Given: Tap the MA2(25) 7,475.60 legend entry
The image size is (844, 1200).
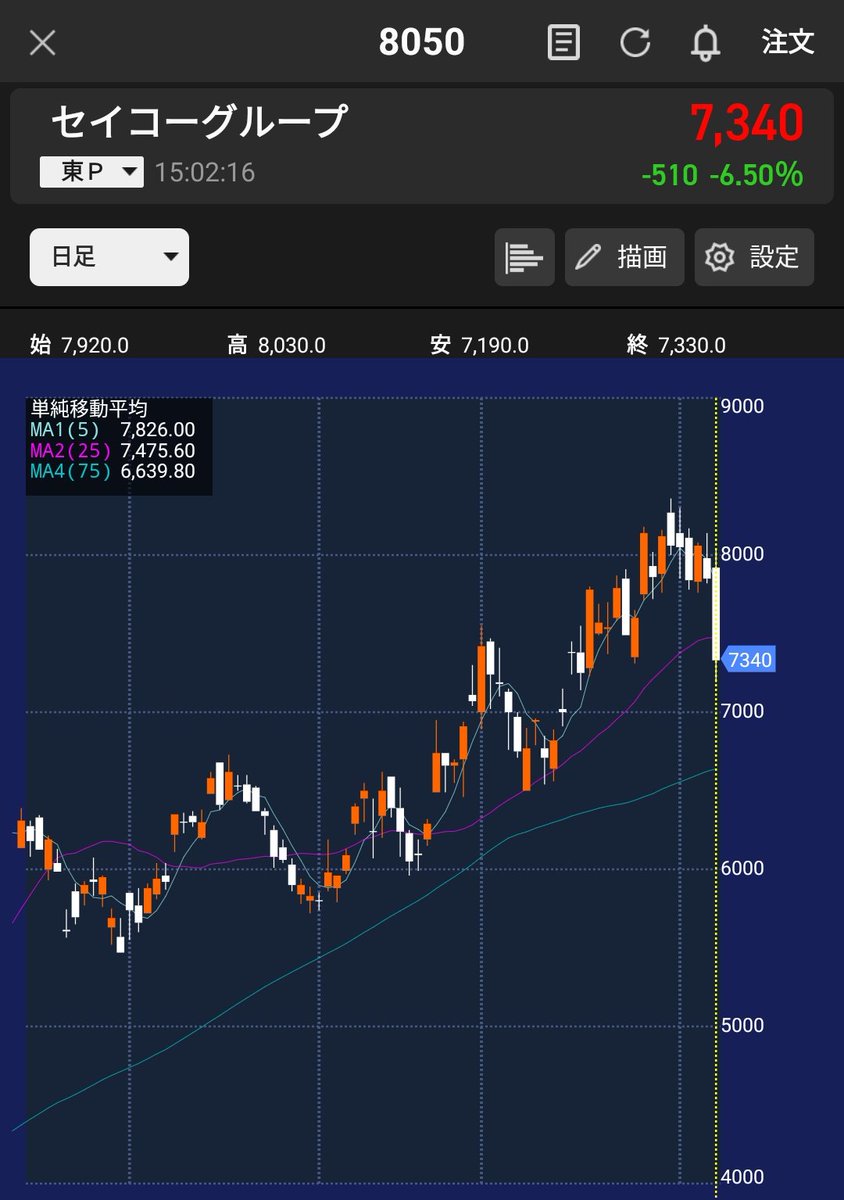Looking at the screenshot, I should click(x=112, y=451).
